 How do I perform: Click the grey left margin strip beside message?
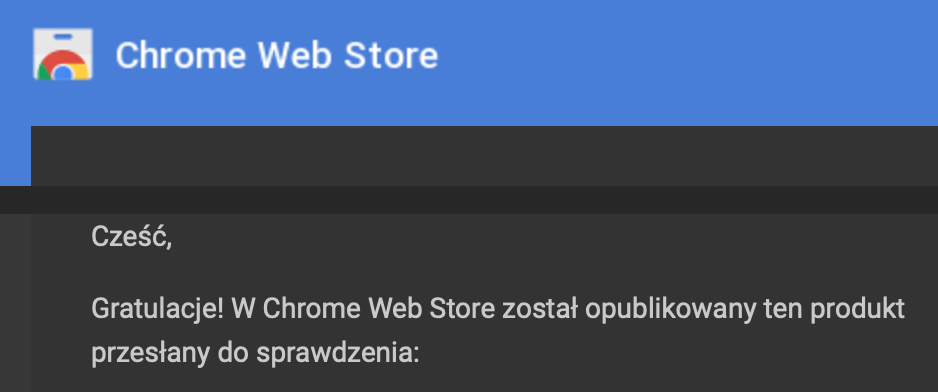[x=15, y=302]
